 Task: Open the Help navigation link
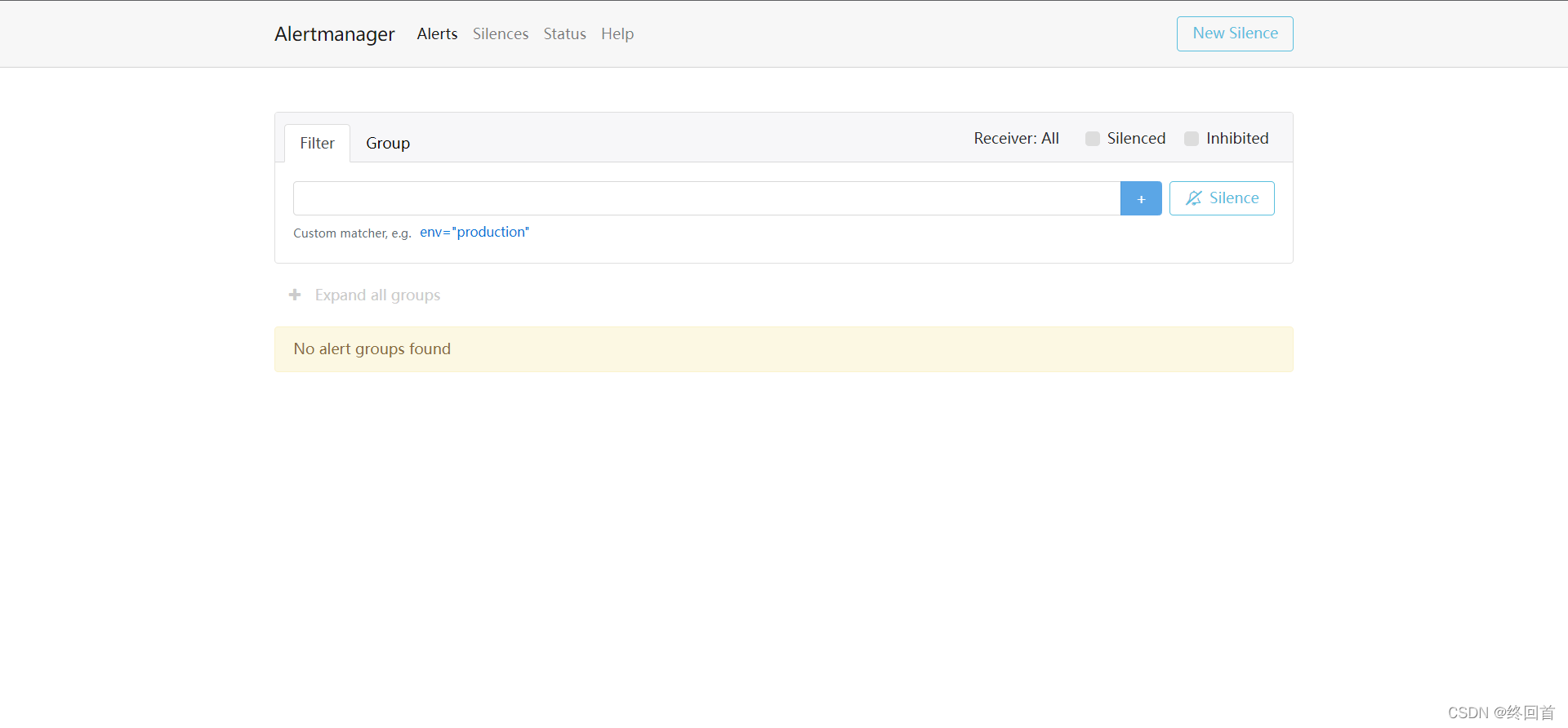click(617, 34)
